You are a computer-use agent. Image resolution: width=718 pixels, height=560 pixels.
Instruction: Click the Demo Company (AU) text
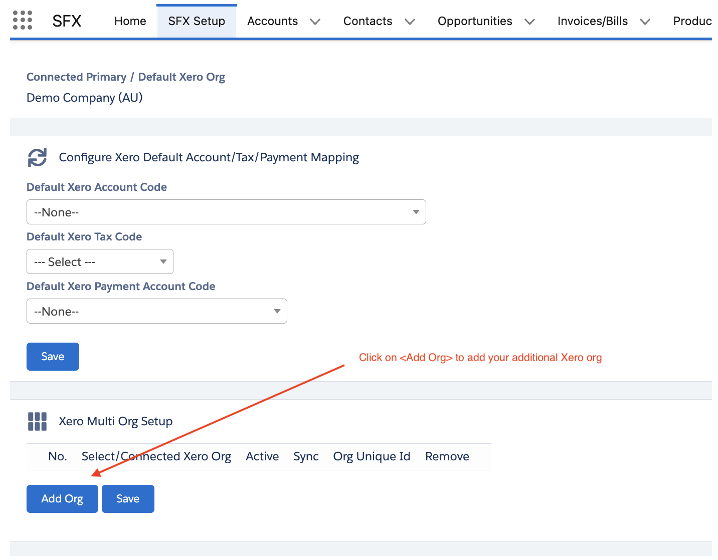[x=85, y=98]
